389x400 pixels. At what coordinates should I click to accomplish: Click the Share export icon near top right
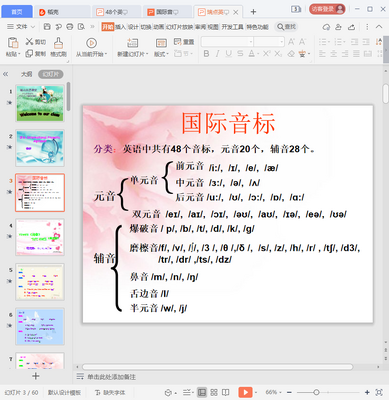click(x=351, y=27)
